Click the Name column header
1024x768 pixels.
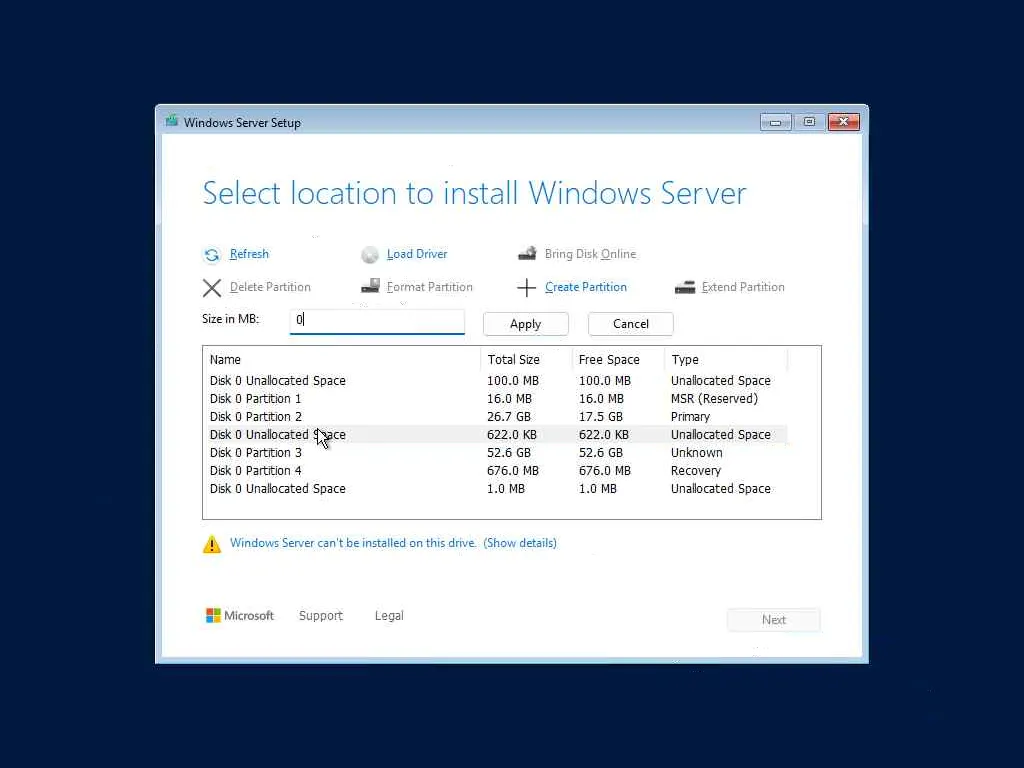(x=344, y=360)
